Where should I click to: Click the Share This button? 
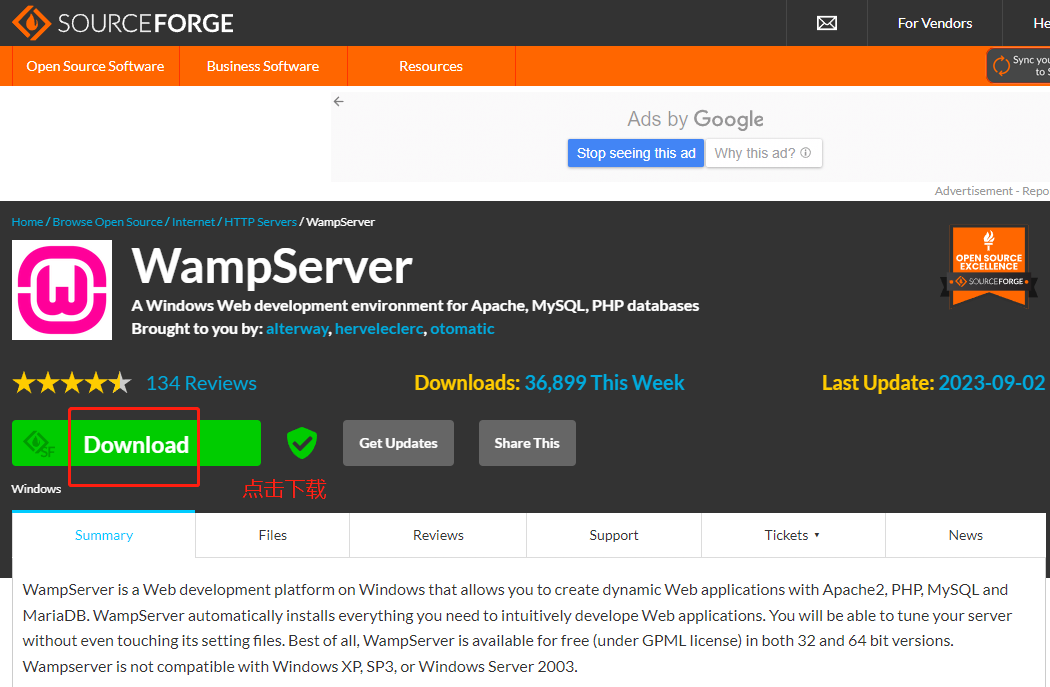click(x=527, y=443)
